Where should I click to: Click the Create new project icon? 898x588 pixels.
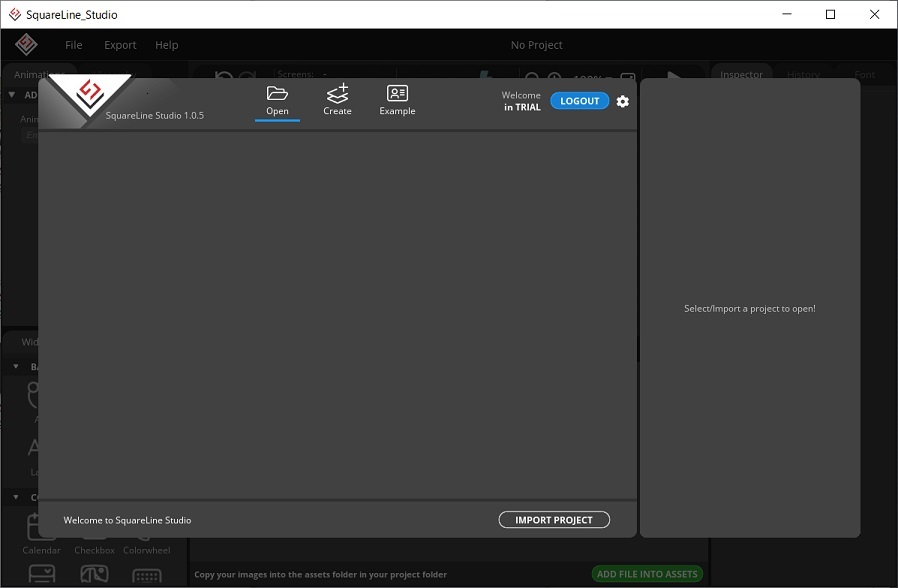point(337,94)
